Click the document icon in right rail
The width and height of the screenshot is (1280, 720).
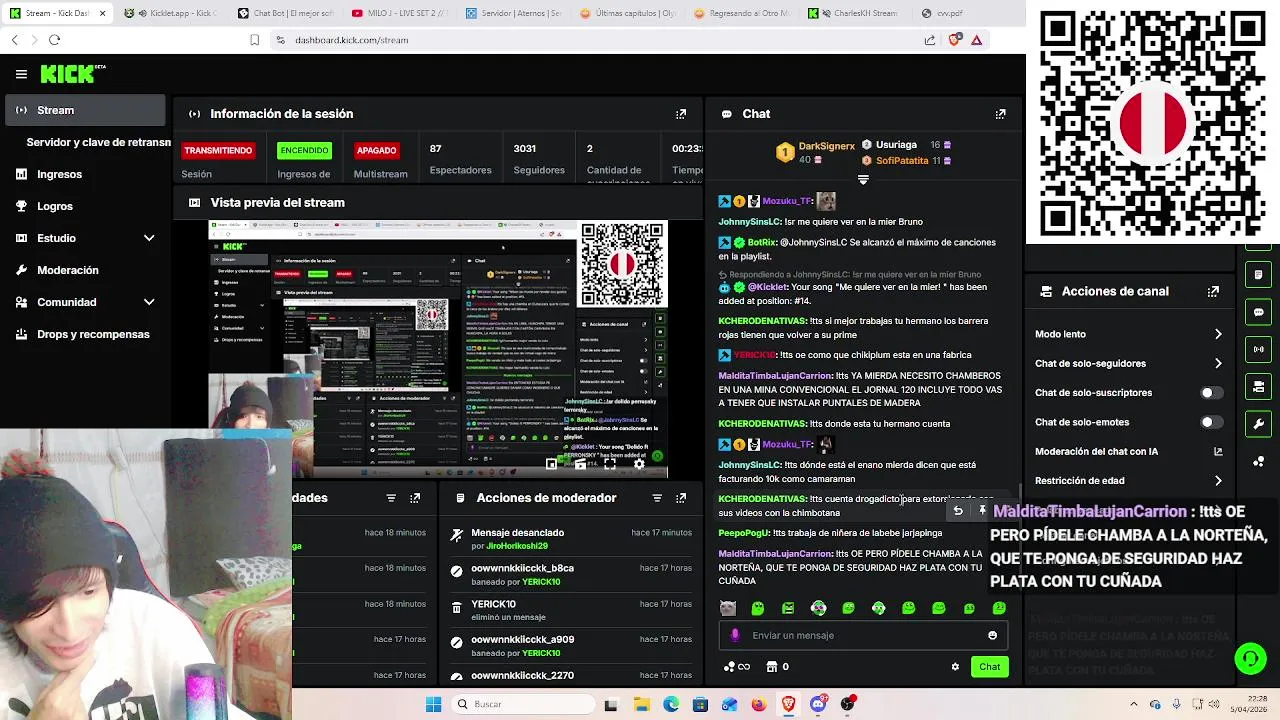[1259, 274]
